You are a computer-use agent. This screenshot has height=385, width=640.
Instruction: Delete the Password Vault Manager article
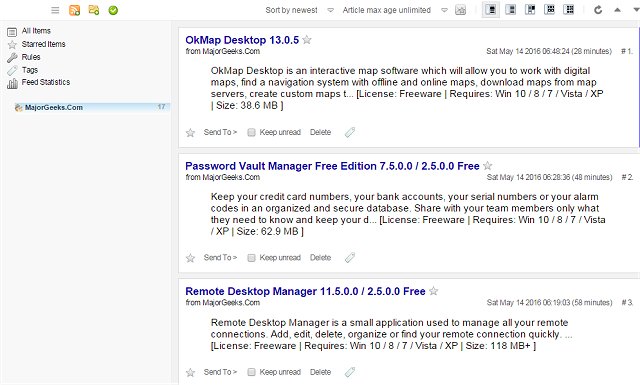320,258
